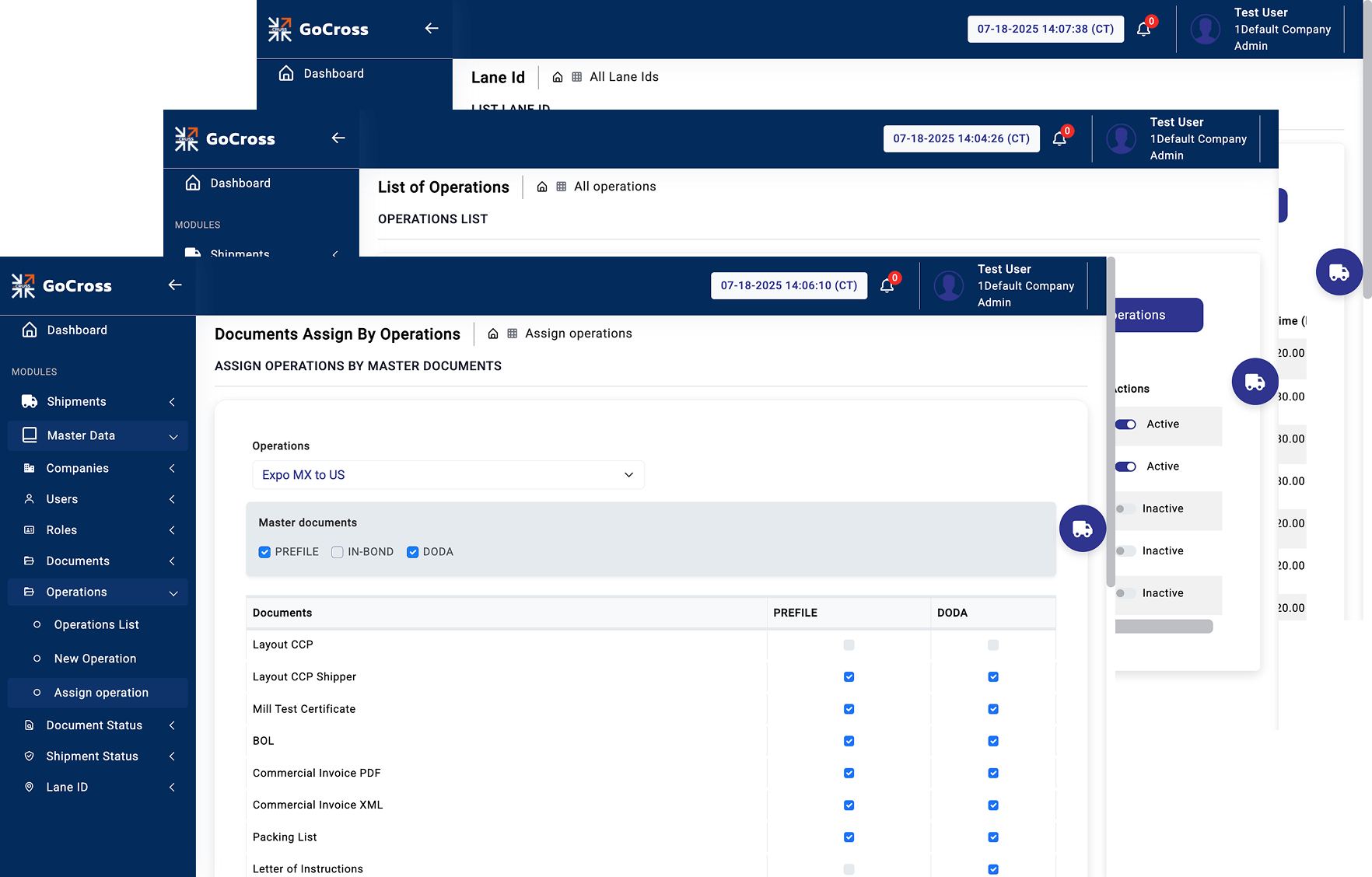The image size is (1372, 877).
Task: Uncheck BOL checkbox under DODA column
Action: (993, 741)
